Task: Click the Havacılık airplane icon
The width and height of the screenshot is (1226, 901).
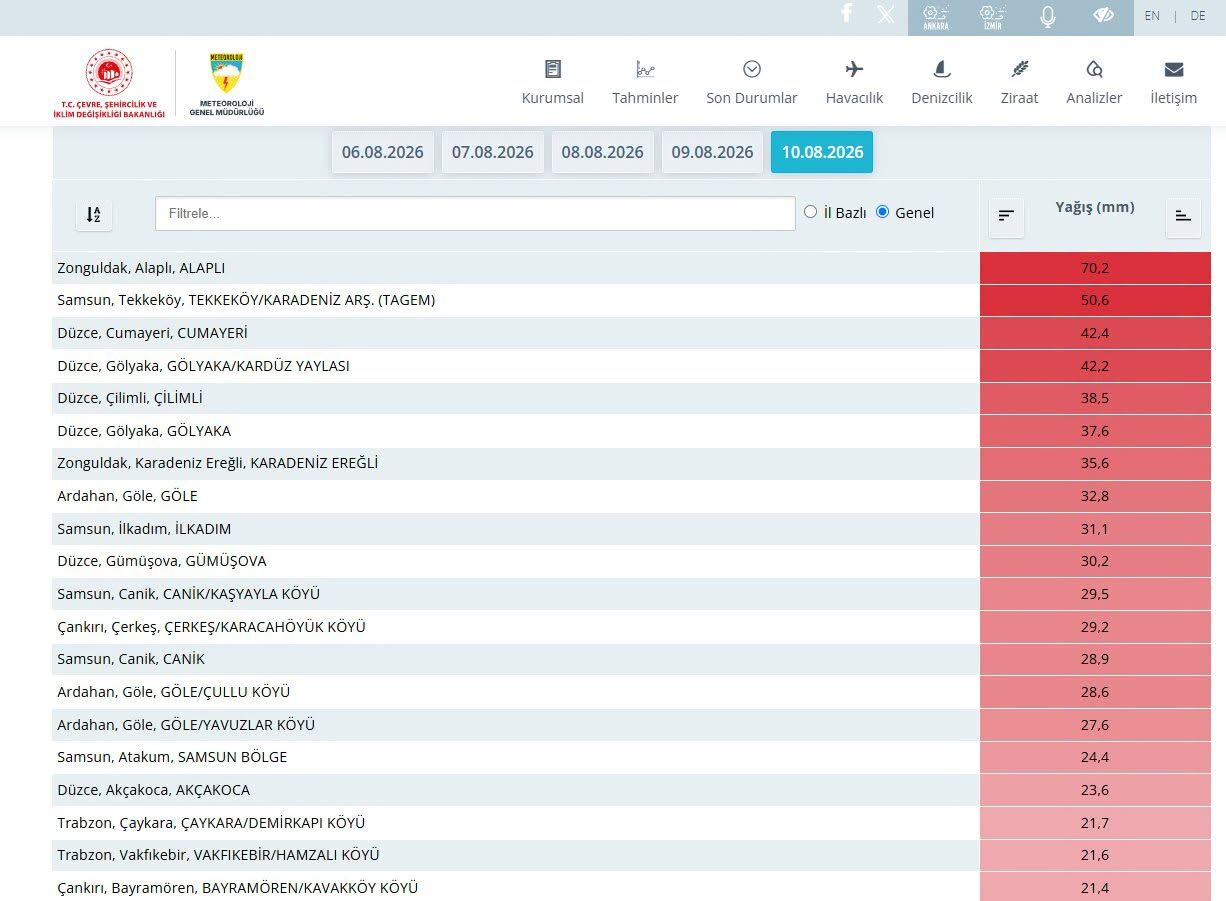Action: point(854,69)
